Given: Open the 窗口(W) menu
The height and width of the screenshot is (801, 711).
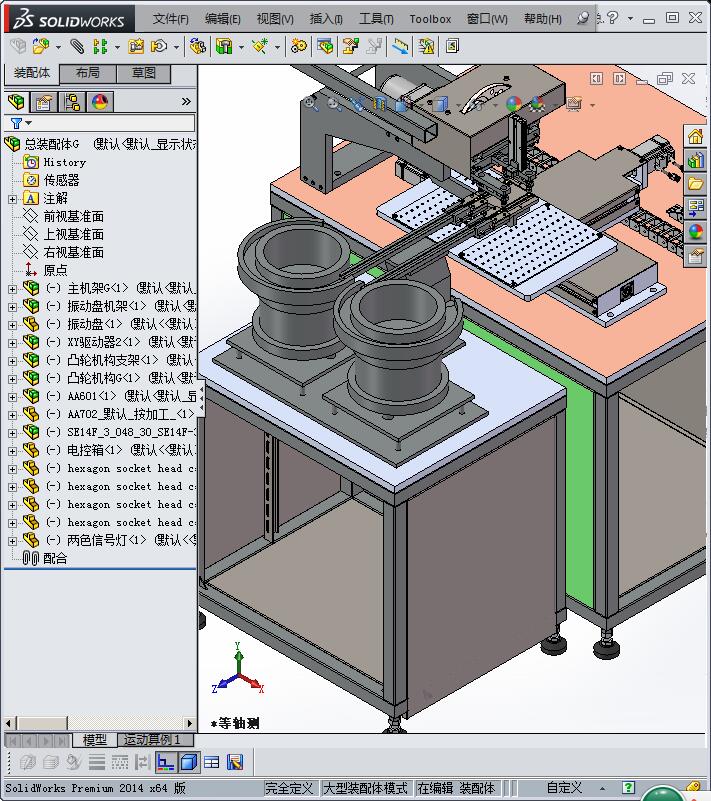Looking at the screenshot, I should point(487,19).
